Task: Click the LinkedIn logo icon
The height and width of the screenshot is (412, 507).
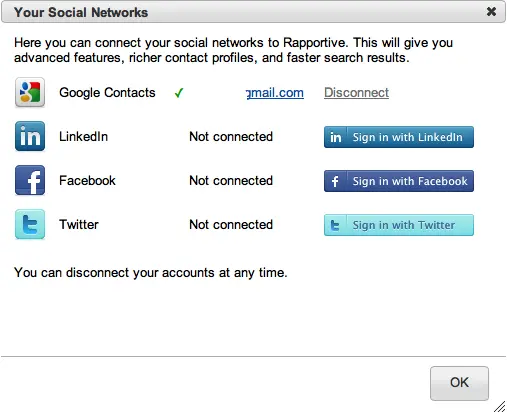Action: point(30,136)
